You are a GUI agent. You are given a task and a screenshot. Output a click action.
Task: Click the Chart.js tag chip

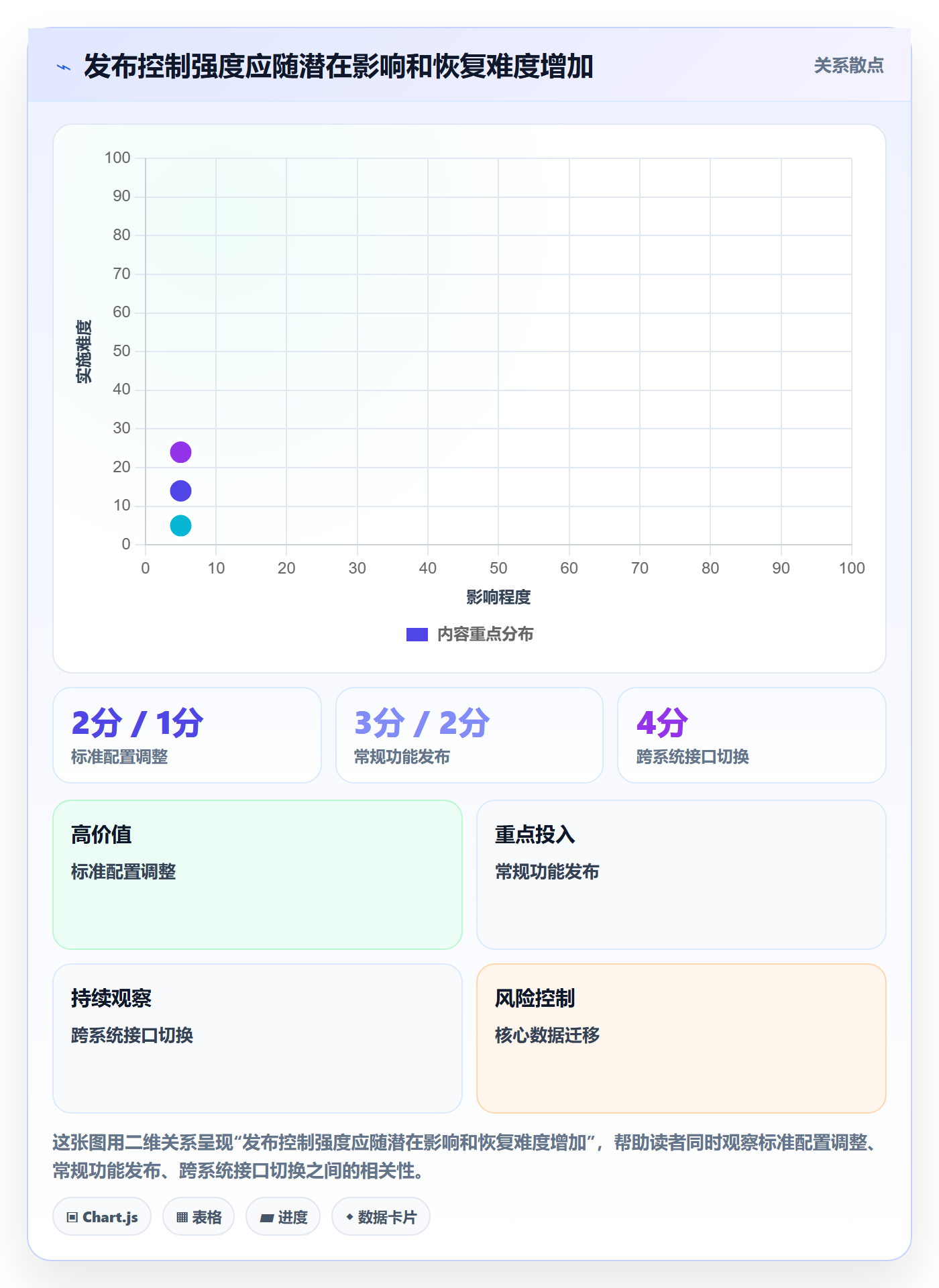click(102, 1217)
